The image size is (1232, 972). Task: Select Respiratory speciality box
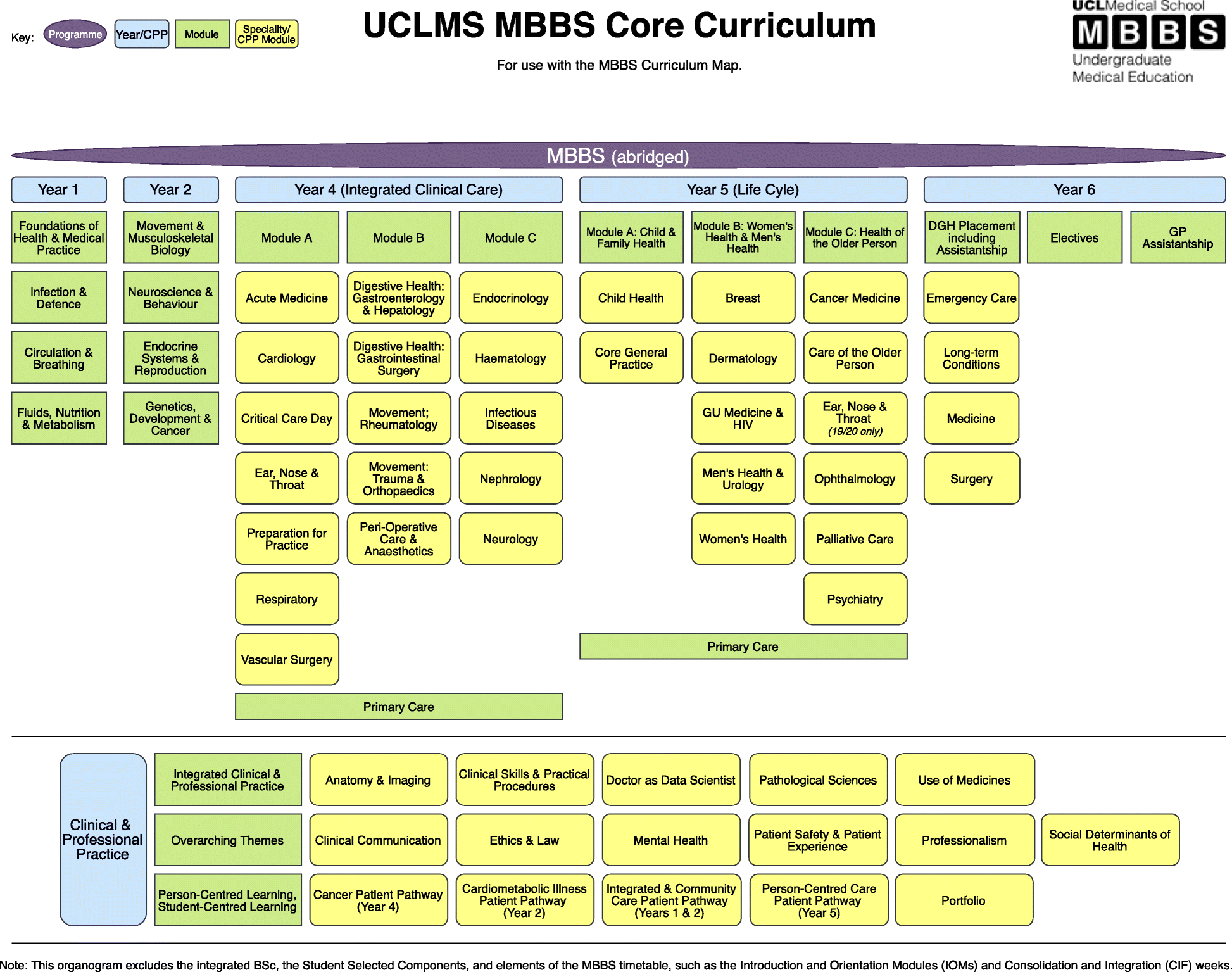coord(287,598)
